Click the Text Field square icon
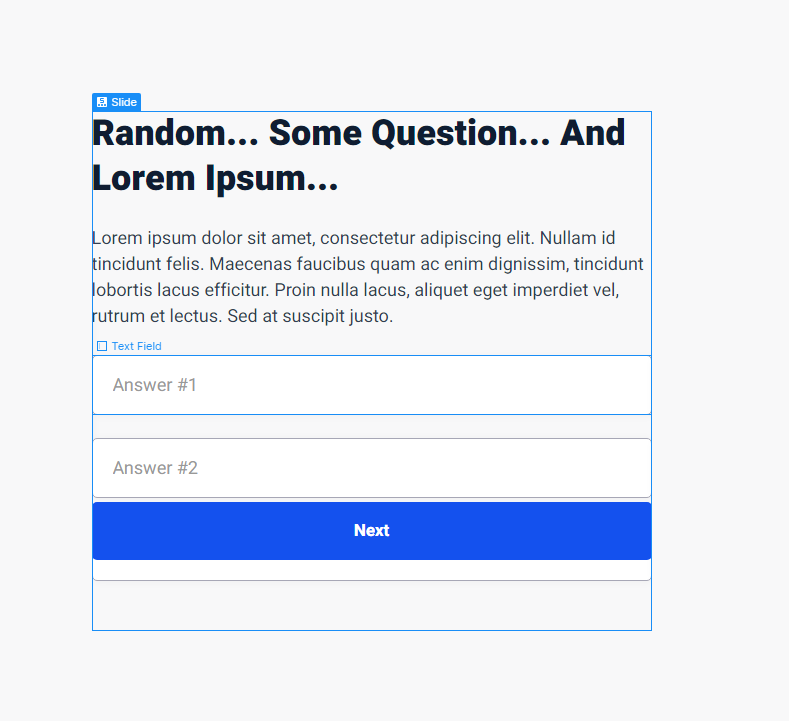 (102, 346)
